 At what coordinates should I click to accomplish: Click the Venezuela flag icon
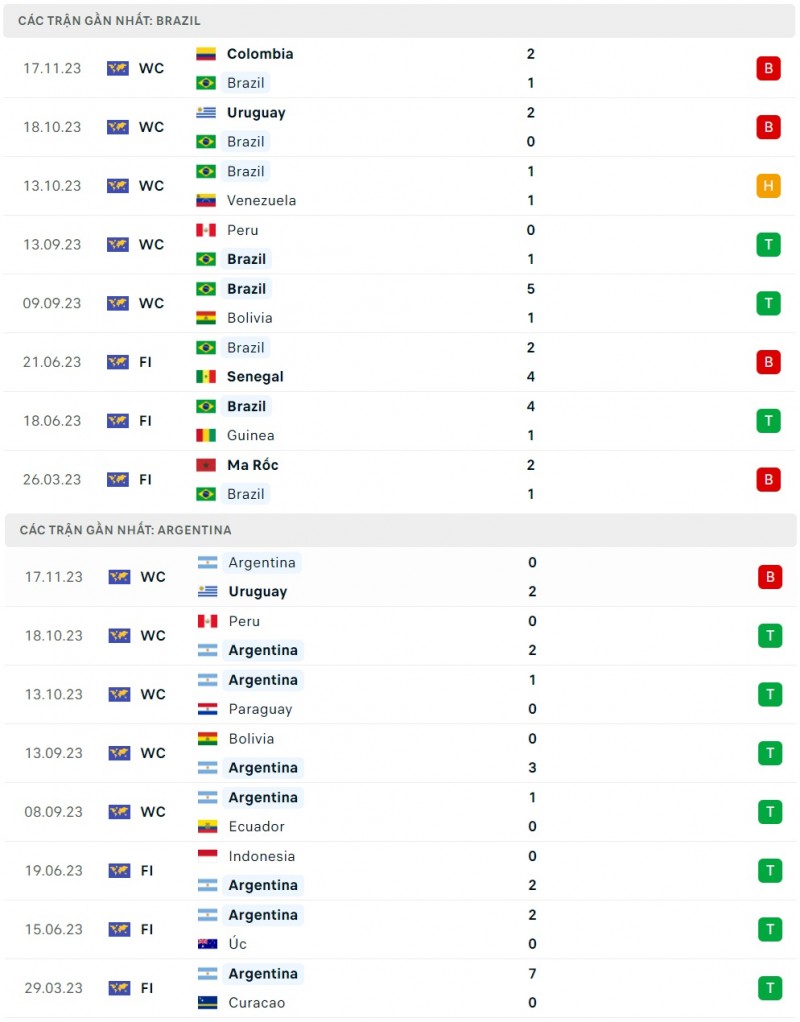pyautogui.click(x=206, y=200)
